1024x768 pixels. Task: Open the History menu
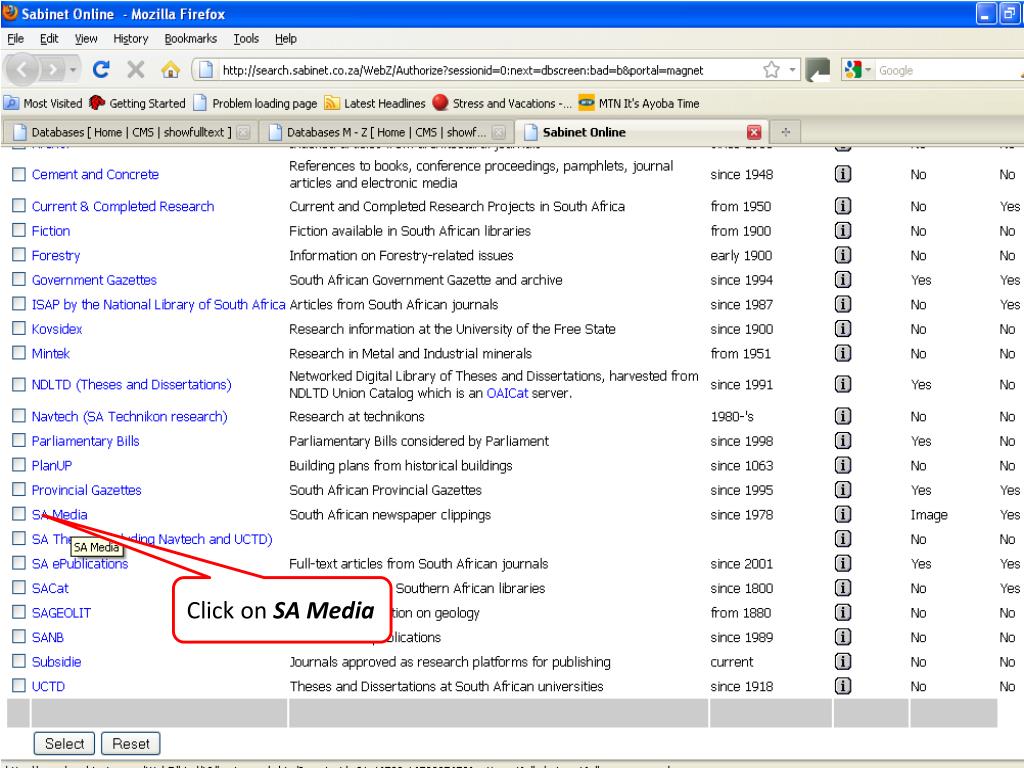pos(131,39)
